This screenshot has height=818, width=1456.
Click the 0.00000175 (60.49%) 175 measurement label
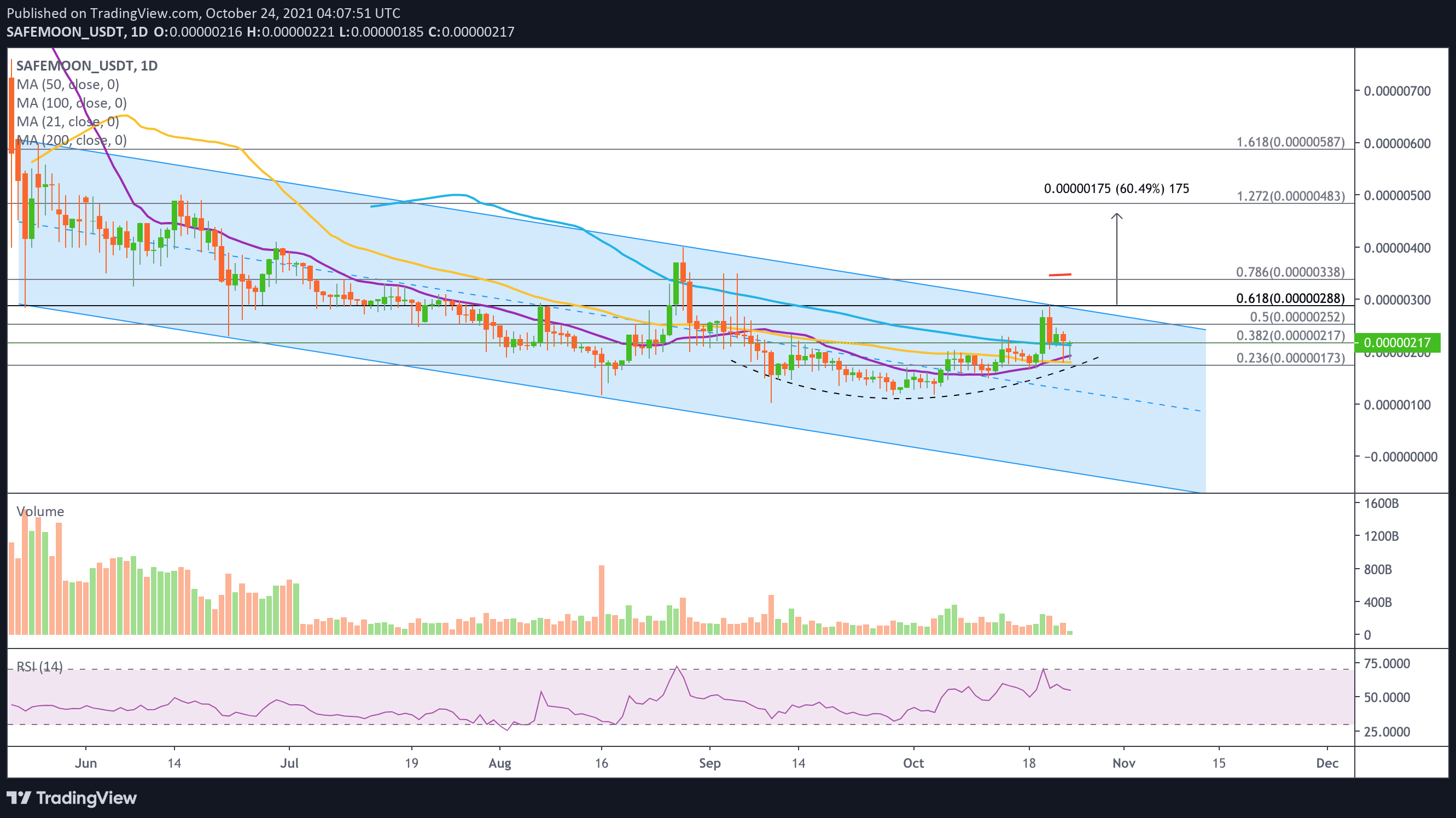pos(1116,188)
